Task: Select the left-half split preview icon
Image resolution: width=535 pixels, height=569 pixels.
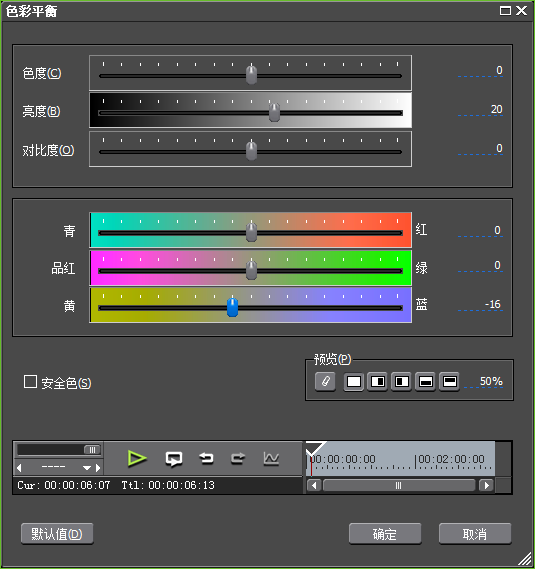Action: click(401, 382)
